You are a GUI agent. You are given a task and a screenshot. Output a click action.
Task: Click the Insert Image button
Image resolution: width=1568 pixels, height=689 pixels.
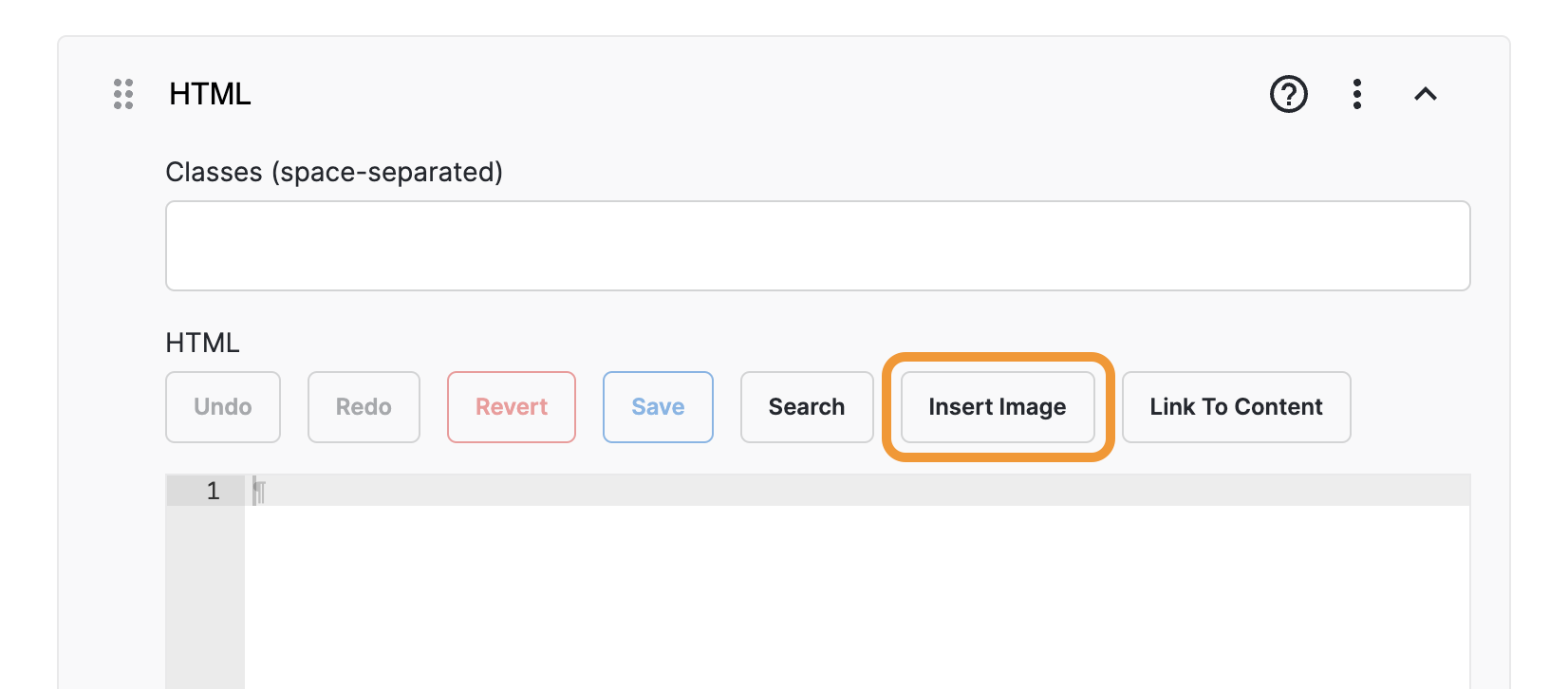click(x=997, y=407)
